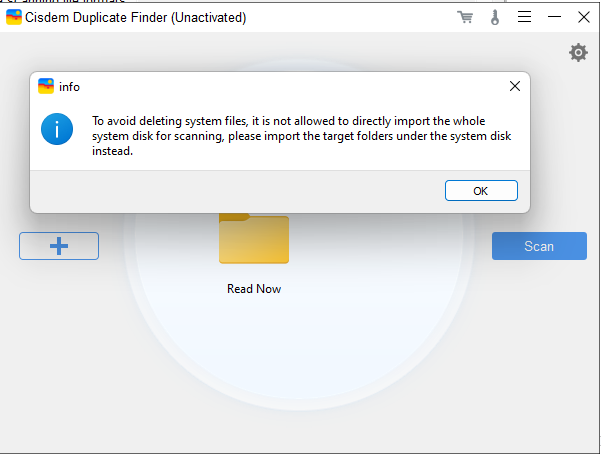
Task: Close the Cisdem Duplicate Finder window
Action: (x=584, y=17)
